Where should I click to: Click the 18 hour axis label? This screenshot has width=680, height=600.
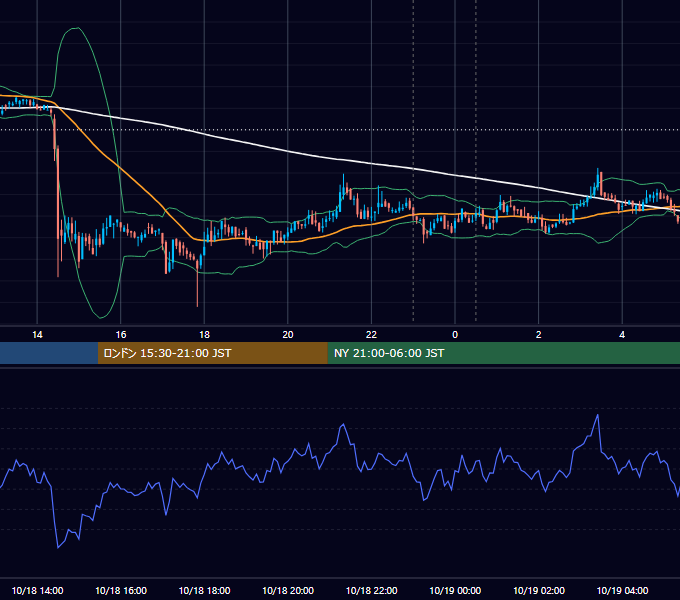[x=204, y=335]
